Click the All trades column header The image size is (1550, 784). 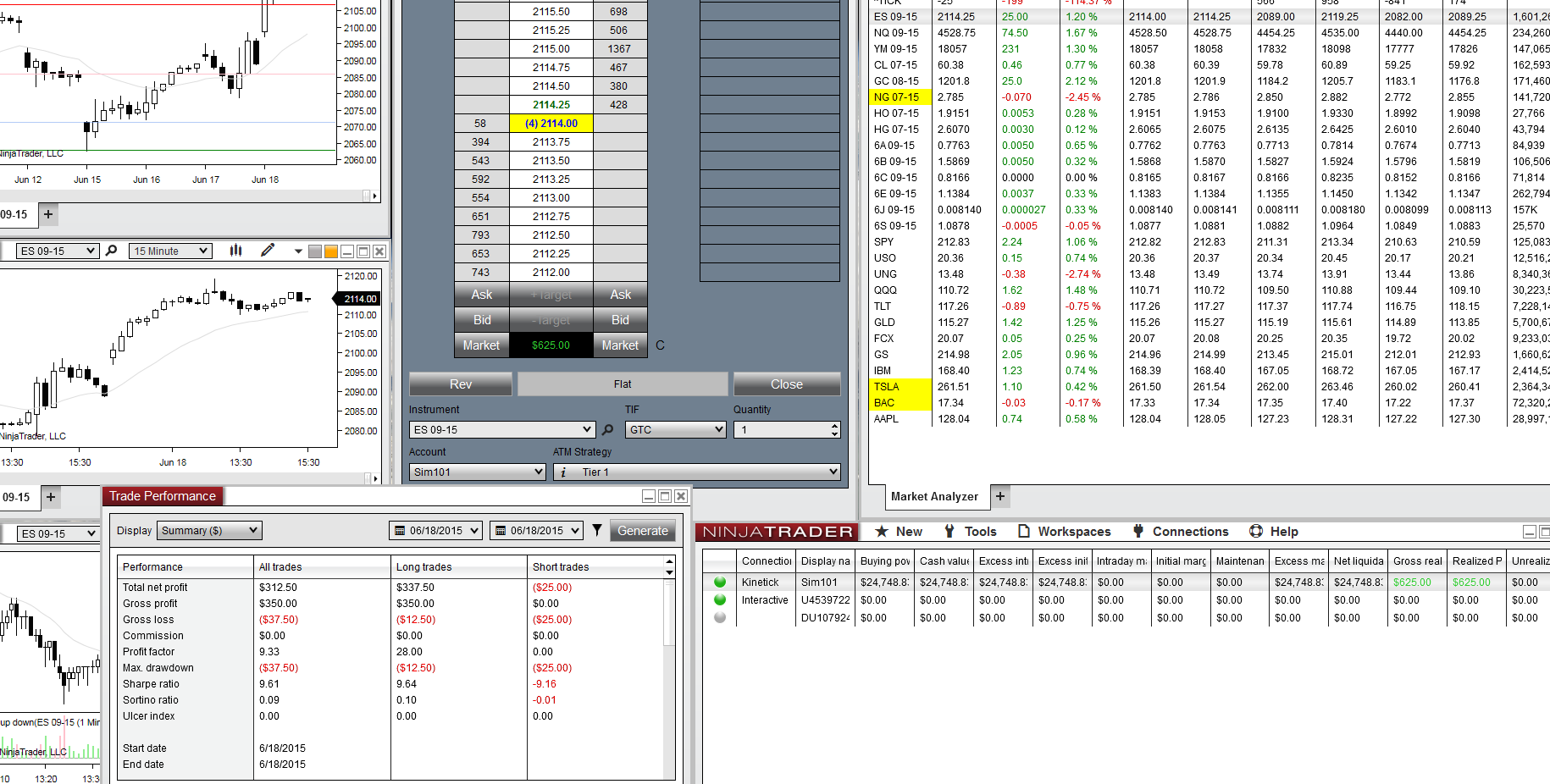click(323, 567)
